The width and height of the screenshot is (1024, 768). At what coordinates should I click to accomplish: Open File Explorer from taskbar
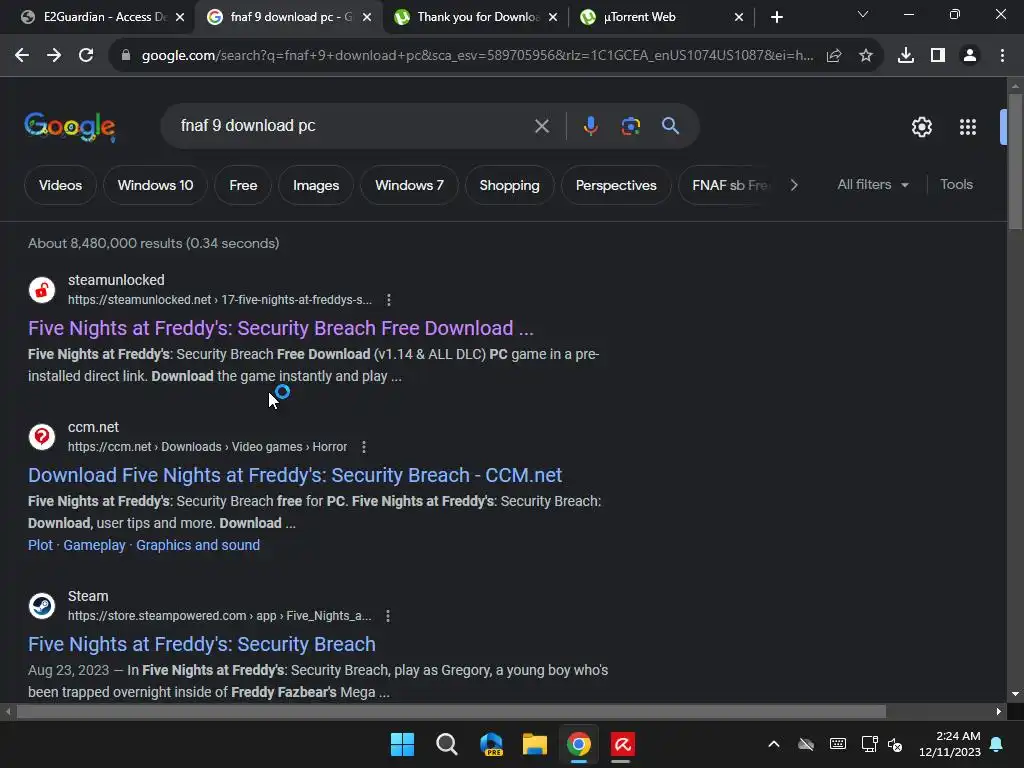coord(535,744)
